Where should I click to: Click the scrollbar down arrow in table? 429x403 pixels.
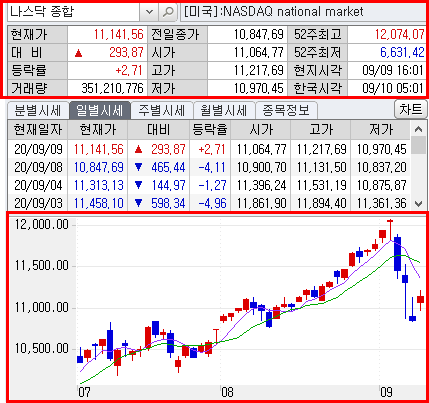[x=418, y=203]
